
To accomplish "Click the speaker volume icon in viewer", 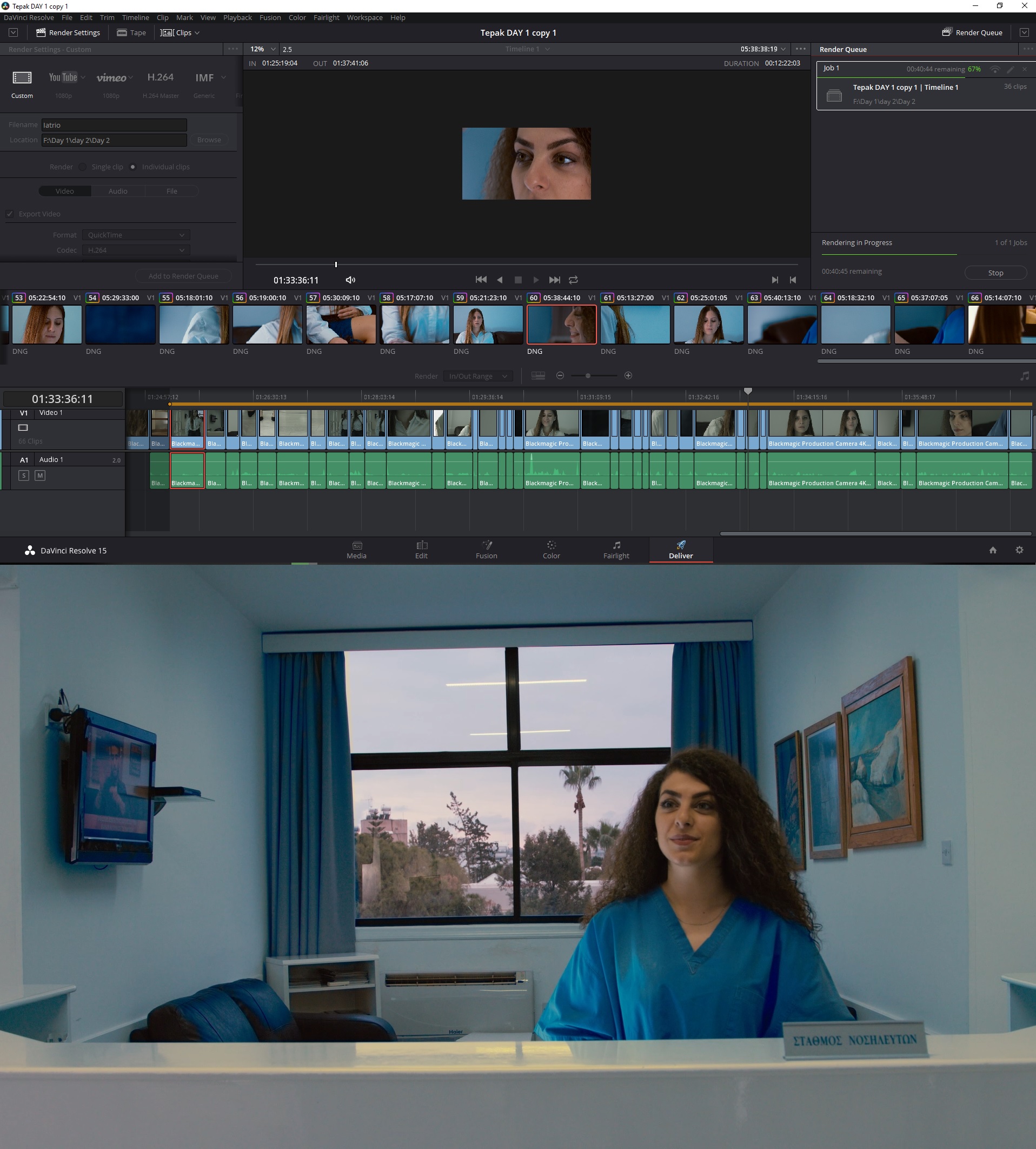I will (x=350, y=280).
